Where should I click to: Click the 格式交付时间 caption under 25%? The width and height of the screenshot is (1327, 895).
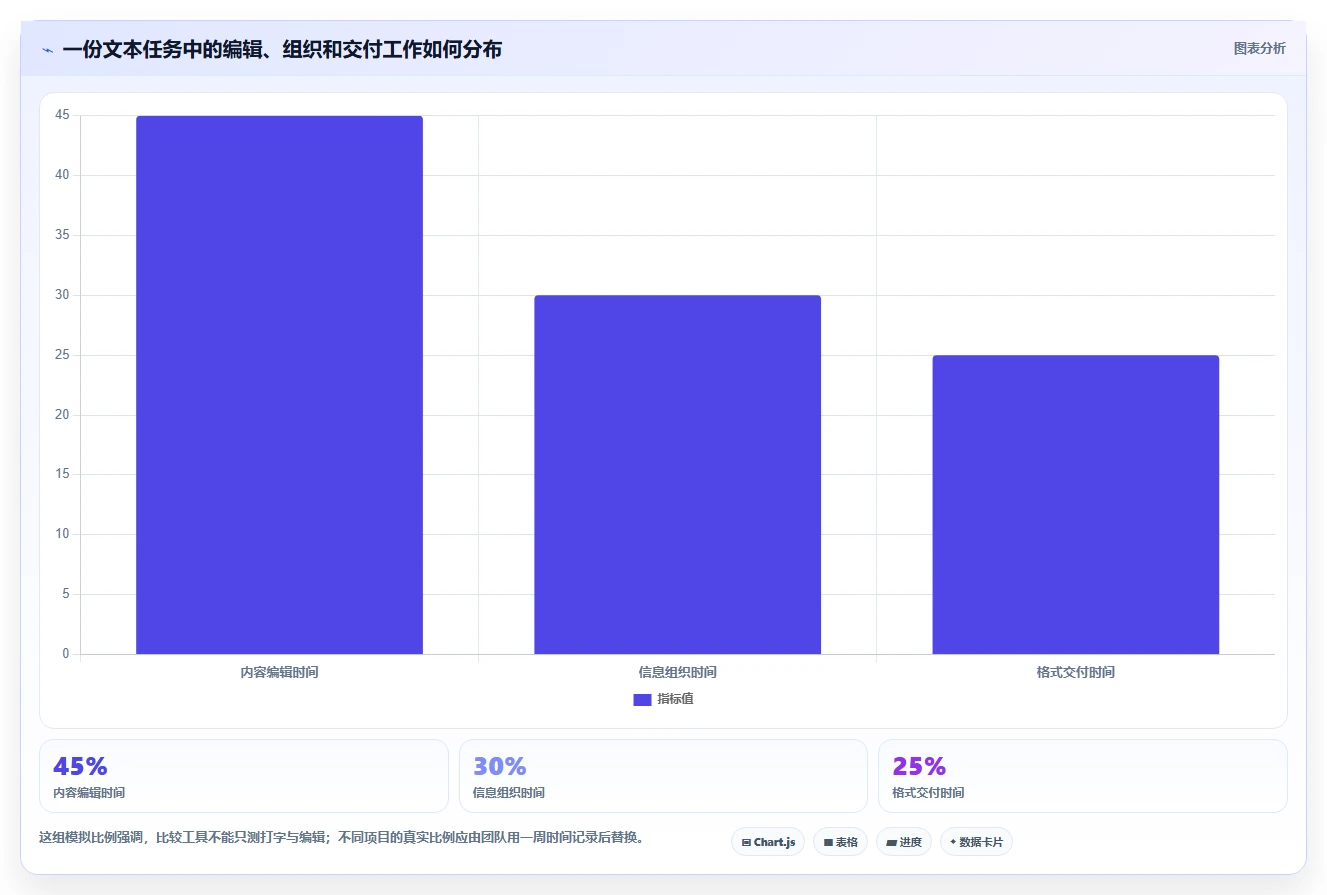pyautogui.click(x=928, y=793)
